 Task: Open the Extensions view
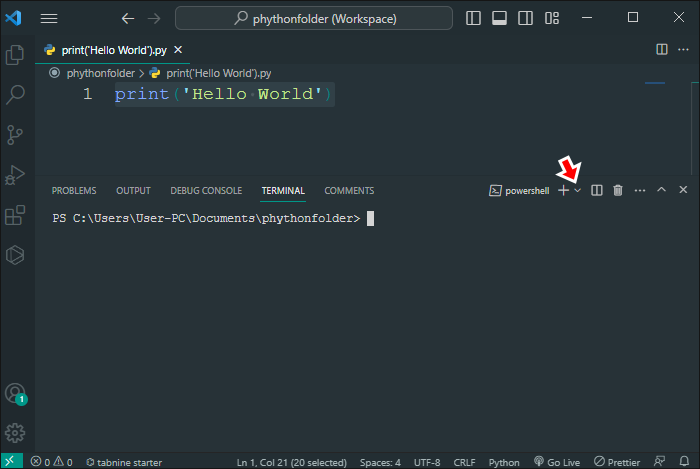(x=15, y=215)
